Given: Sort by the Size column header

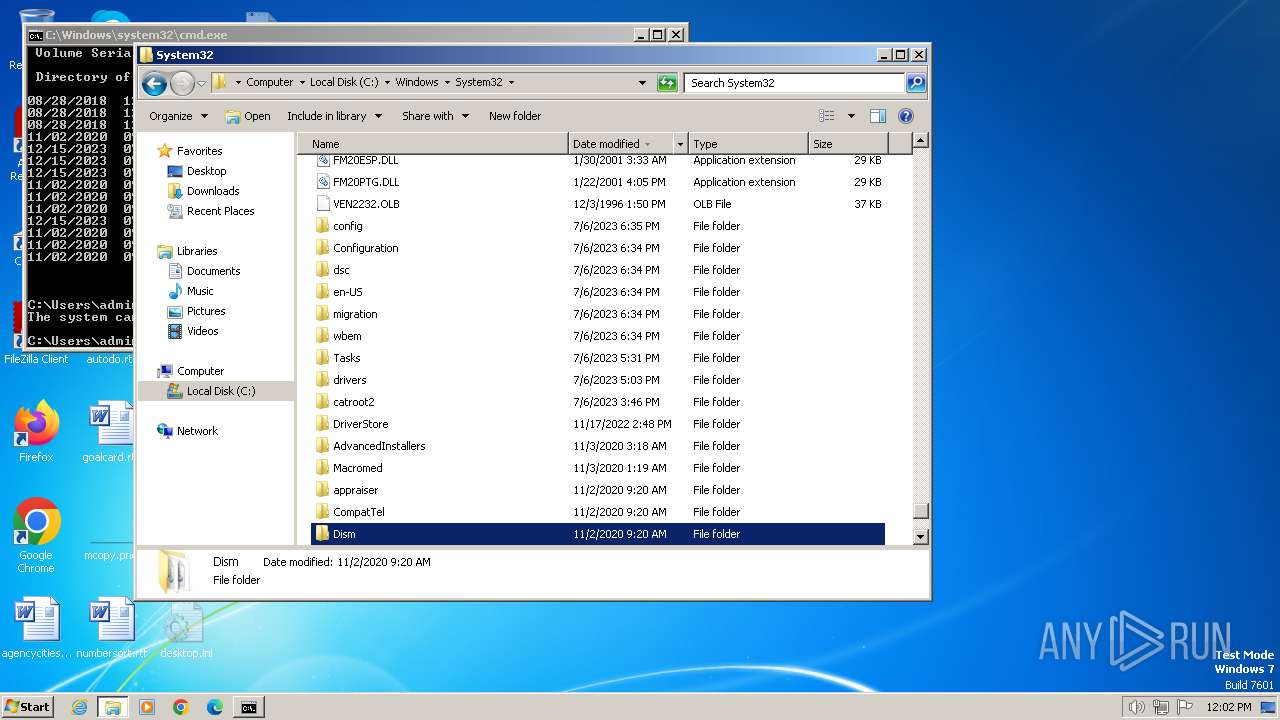Looking at the screenshot, I should tap(848, 144).
